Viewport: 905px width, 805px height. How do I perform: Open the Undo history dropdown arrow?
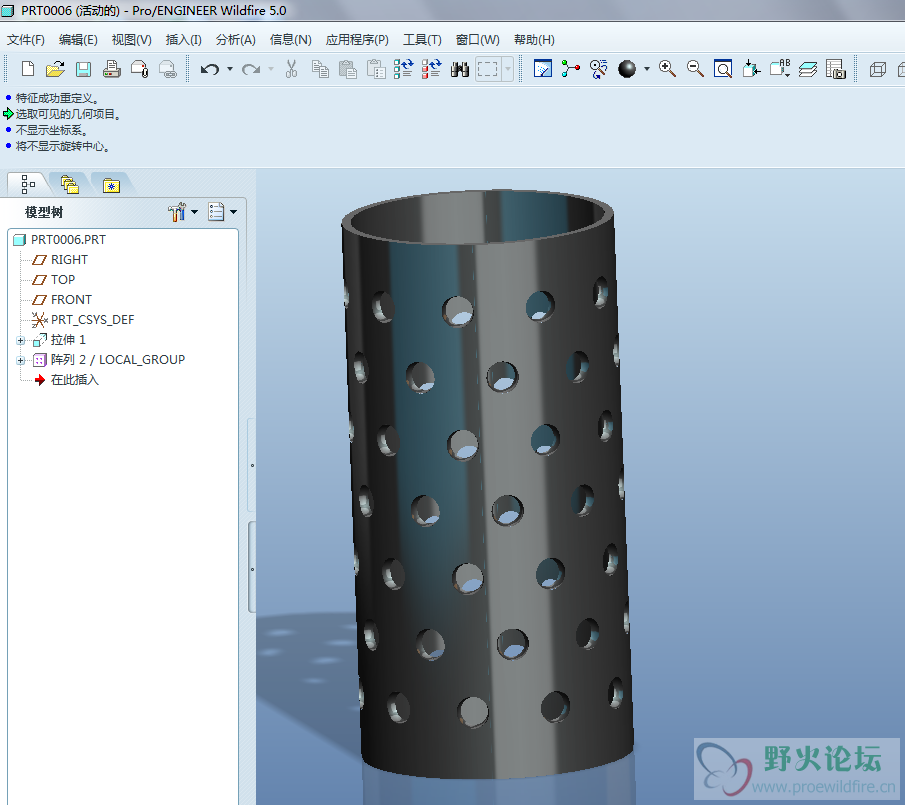[x=230, y=69]
